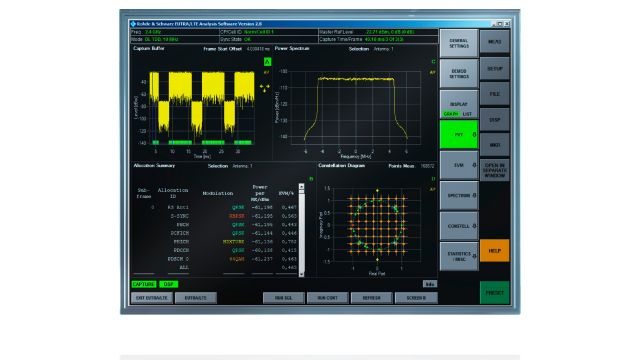This screenshot has width=640, height=360.
Task: Select the green PWR measurement softkey
Action: [x=459, y=134]
